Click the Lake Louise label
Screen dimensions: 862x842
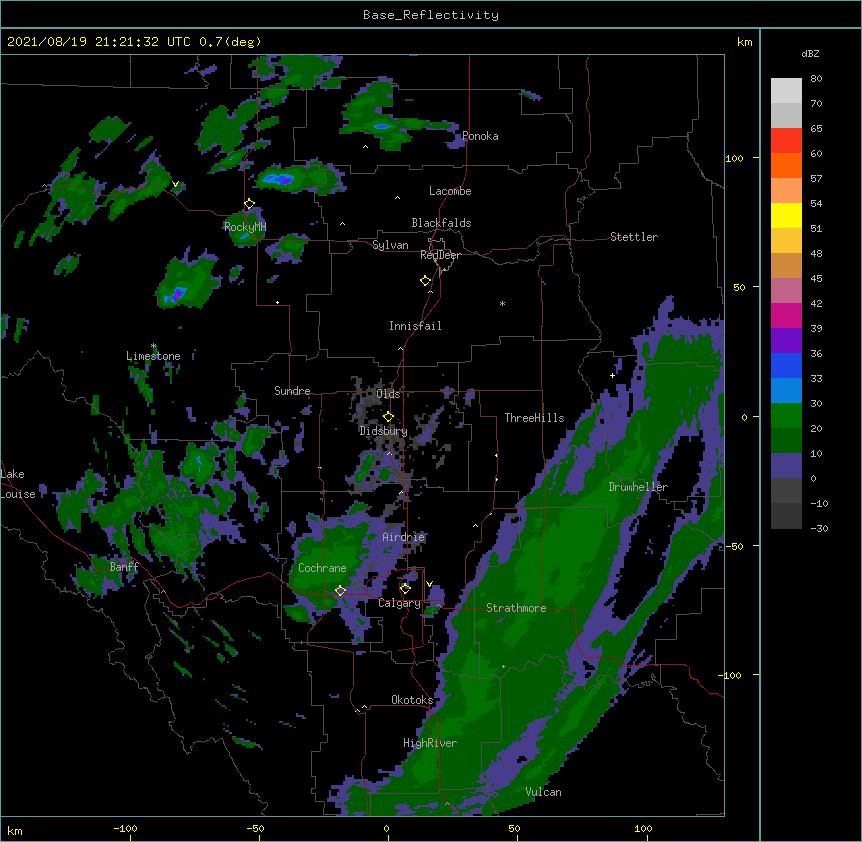coord(18,484)
